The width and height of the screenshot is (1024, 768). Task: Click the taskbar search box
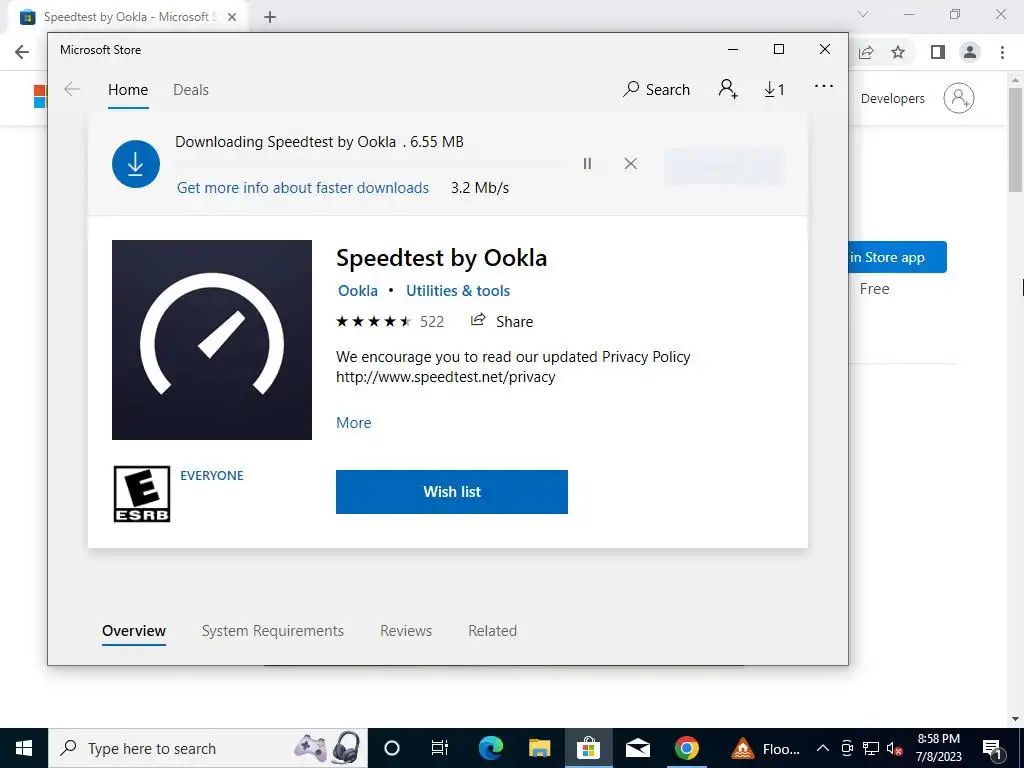click(x=208, y=748)
